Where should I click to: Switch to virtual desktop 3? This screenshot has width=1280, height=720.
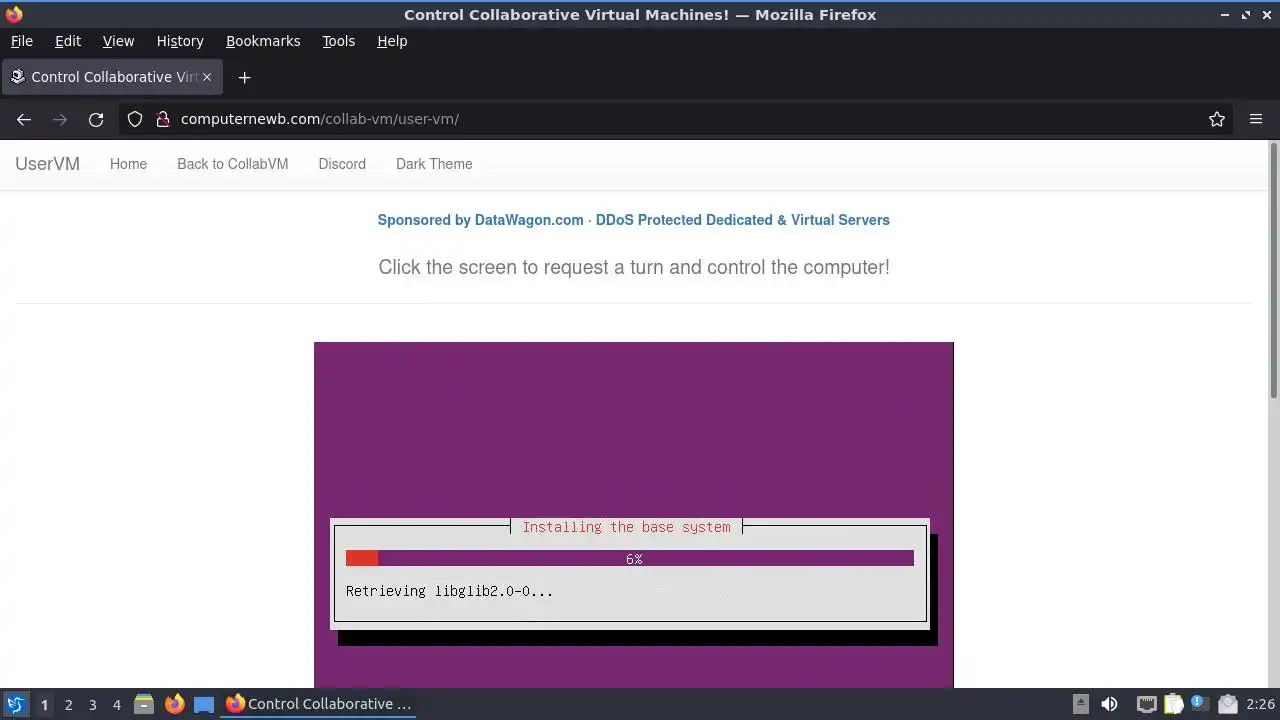point(93,704)
